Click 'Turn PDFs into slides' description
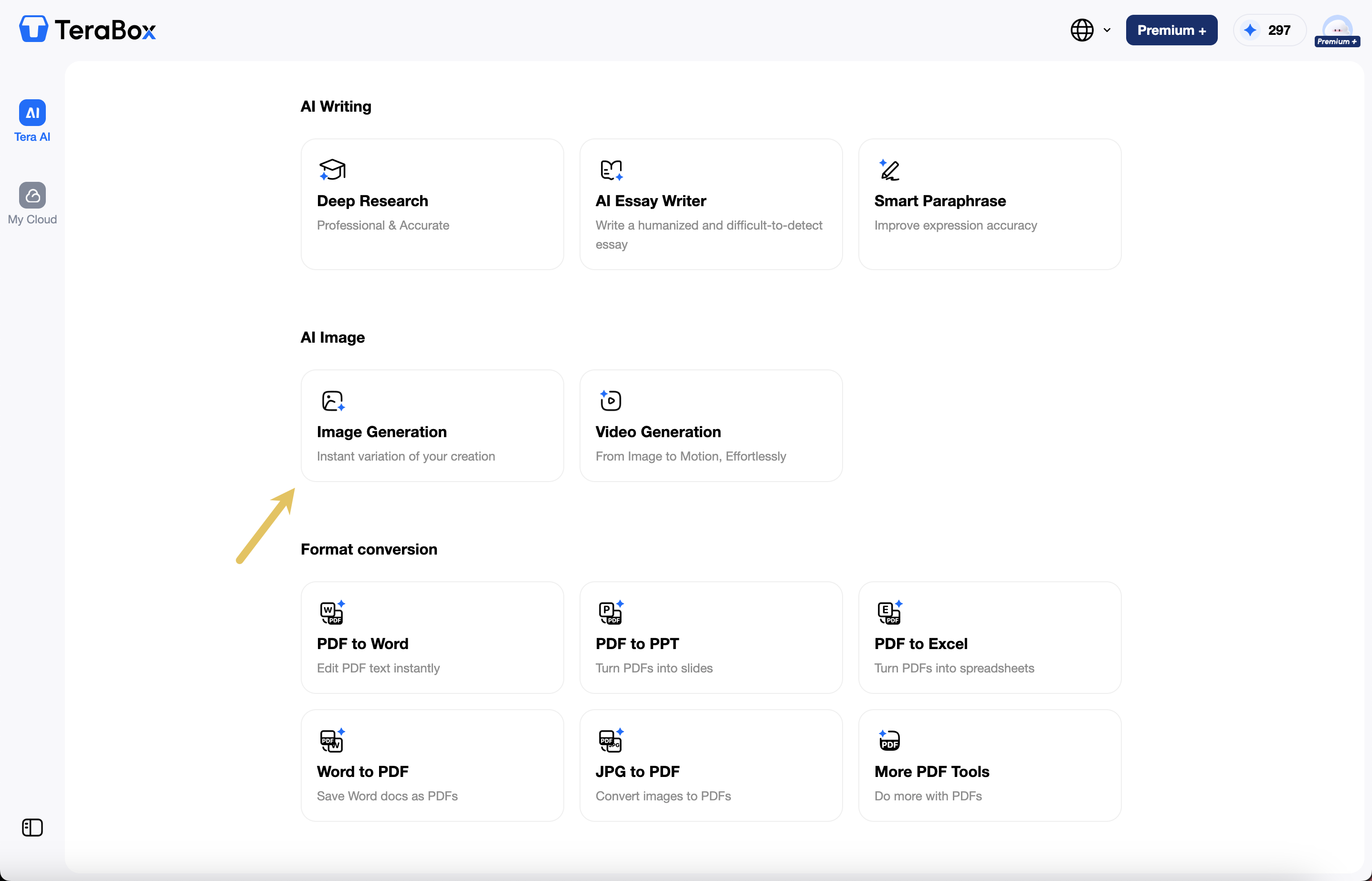1372x881 pixels. pyautogui.click(x=654, y=668)
